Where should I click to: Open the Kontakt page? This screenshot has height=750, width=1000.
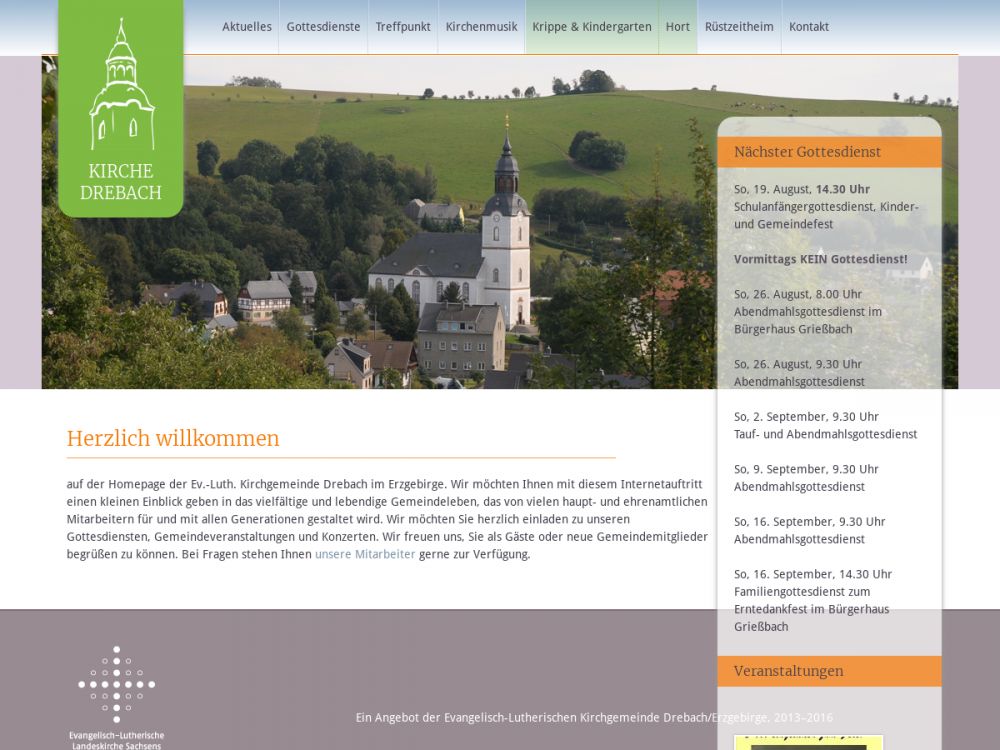(x=809, y=27)
